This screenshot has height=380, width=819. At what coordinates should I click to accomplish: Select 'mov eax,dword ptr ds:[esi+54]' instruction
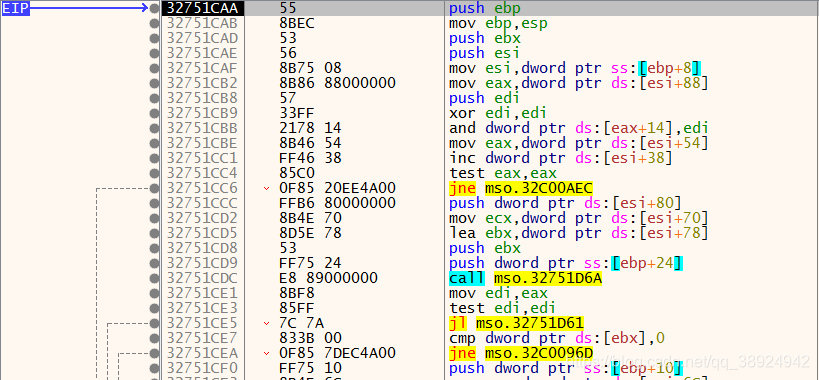[579, 144]
